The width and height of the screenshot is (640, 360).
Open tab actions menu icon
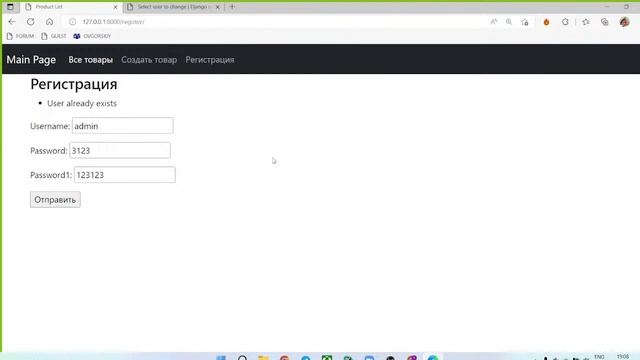(x=10, y=7)
